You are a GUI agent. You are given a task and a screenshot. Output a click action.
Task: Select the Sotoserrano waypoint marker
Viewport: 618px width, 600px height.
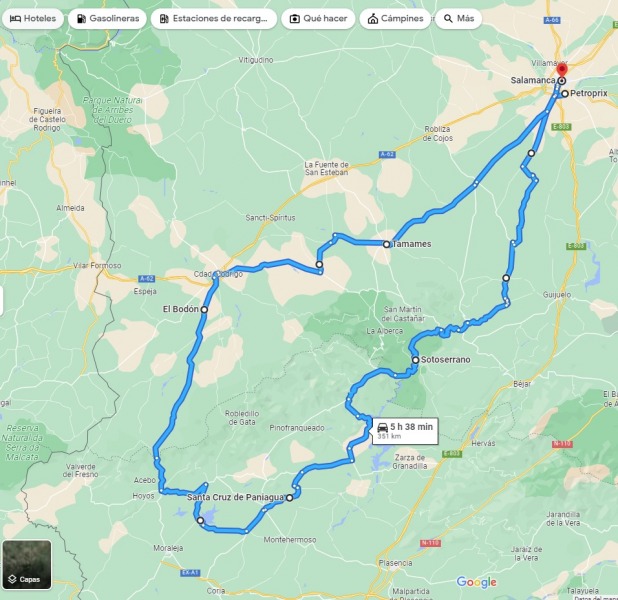tap(415, 360)
